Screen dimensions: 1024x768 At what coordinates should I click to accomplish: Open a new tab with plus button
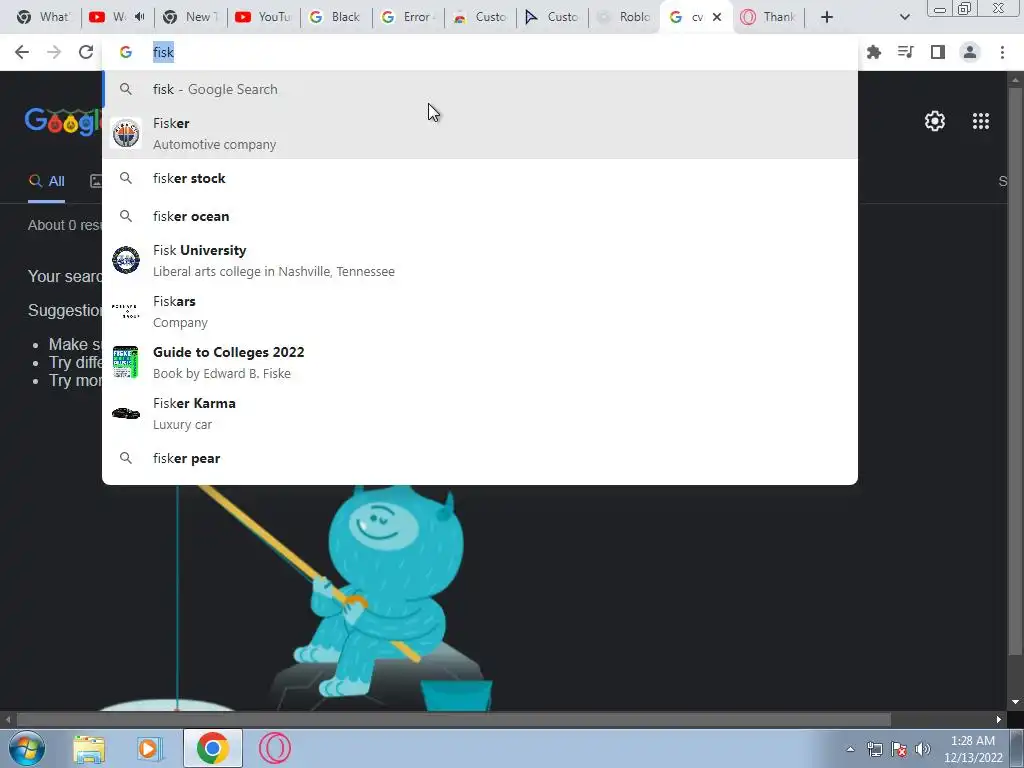point(826,17)
